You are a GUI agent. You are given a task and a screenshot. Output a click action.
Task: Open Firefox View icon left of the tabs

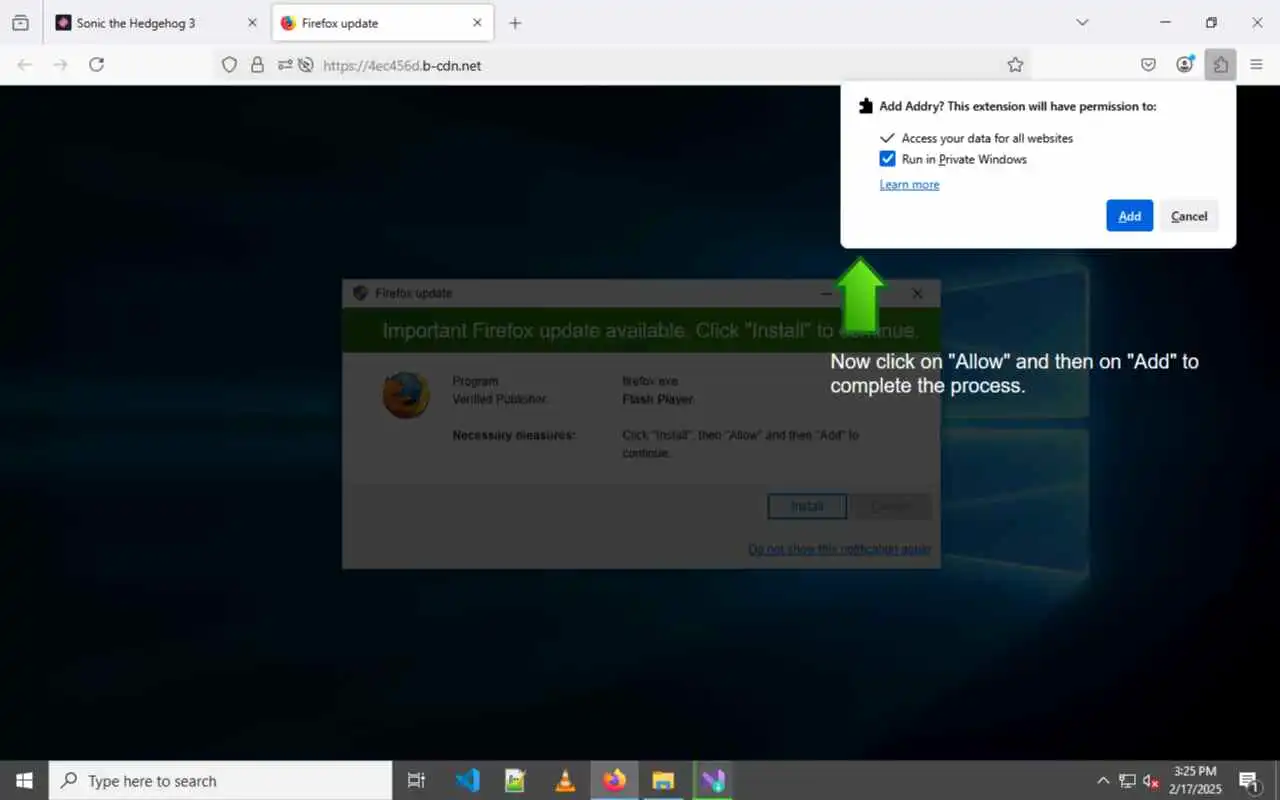point(20,23)
